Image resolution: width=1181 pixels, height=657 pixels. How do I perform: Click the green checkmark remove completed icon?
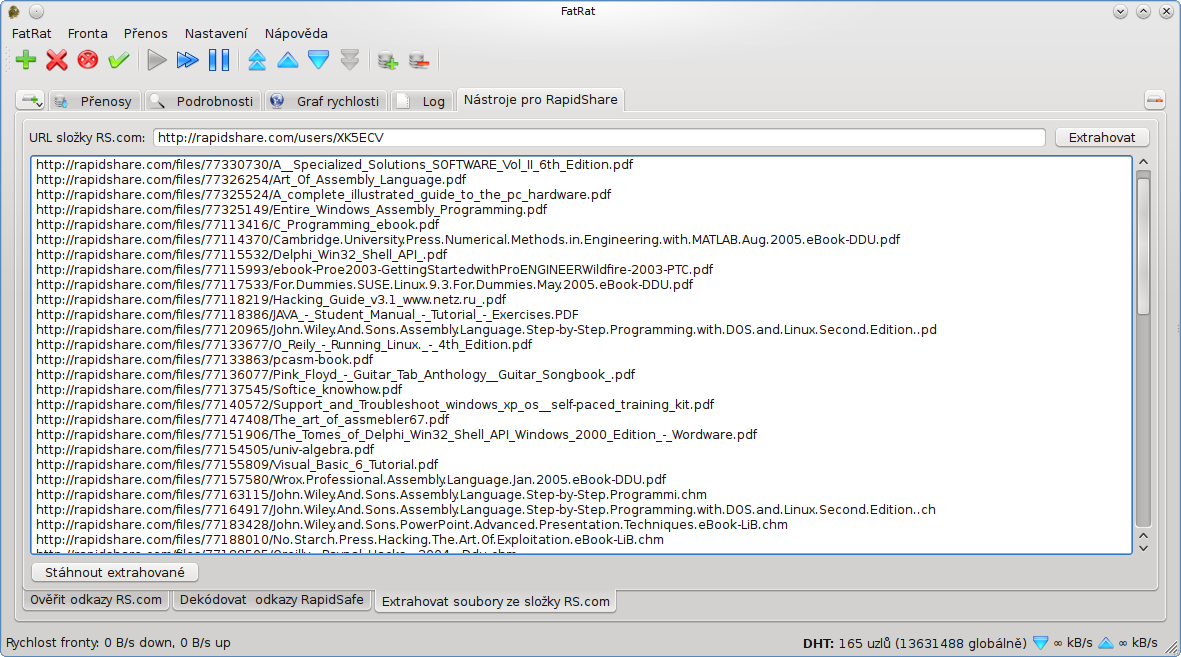[118, 60]
